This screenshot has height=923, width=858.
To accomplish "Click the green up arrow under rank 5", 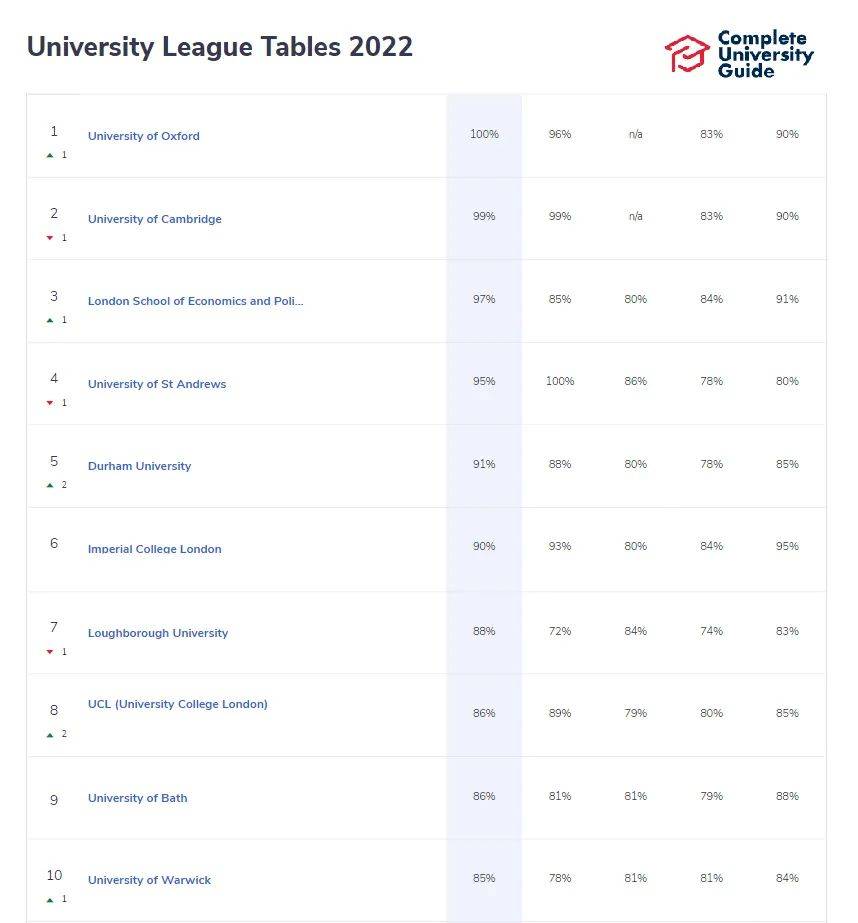I will tap(50, 485).
